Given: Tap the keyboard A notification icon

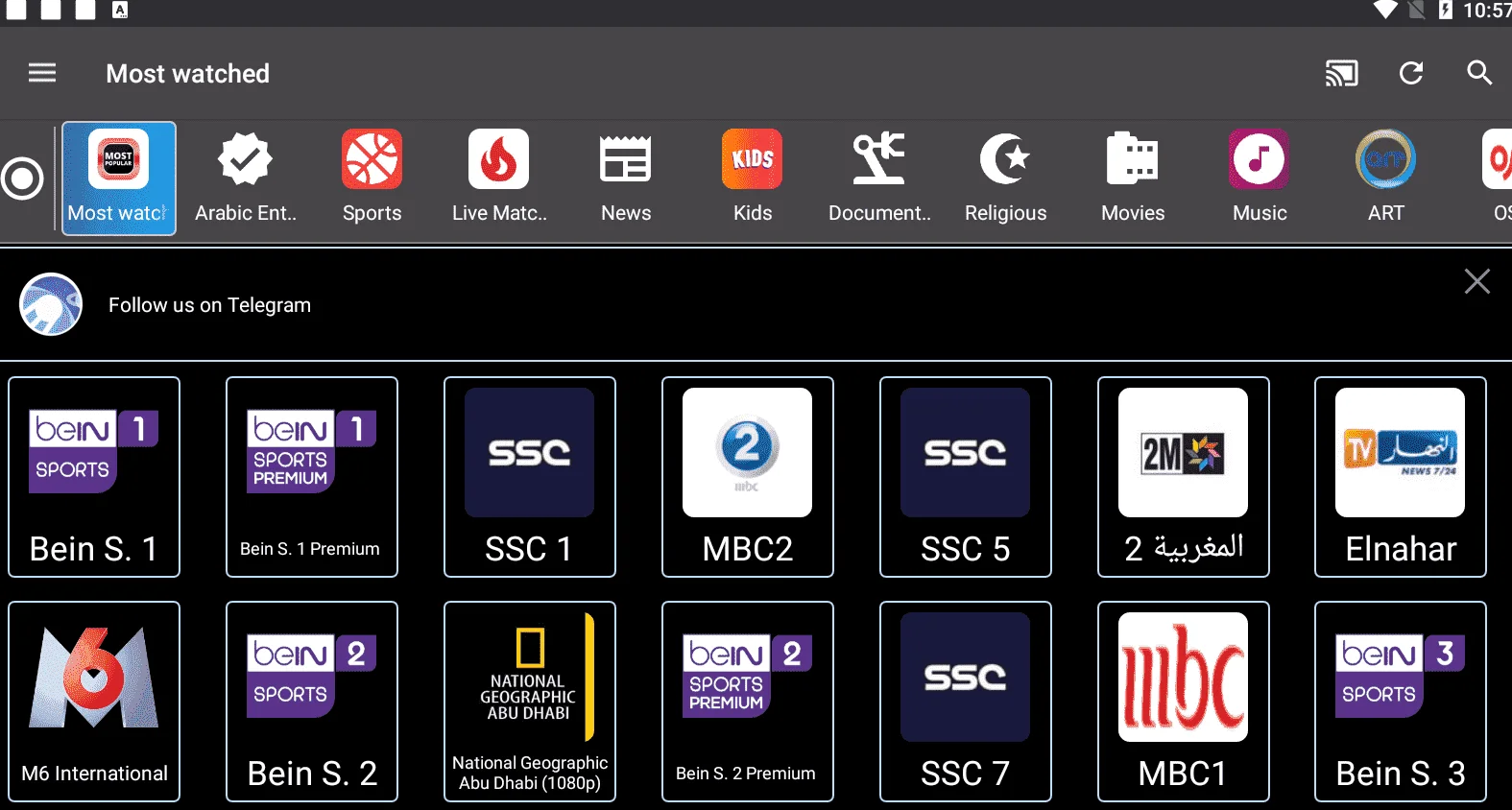Looking at the screenshot, I should coord(120,10).
